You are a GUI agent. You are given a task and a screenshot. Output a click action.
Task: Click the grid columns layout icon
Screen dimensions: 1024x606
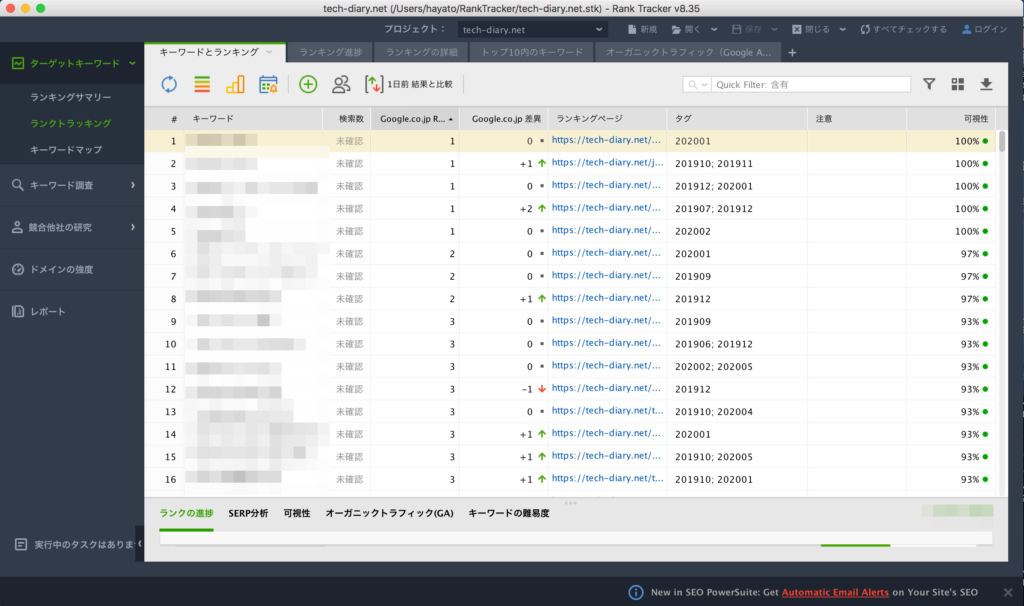click(x=957, y=84)
